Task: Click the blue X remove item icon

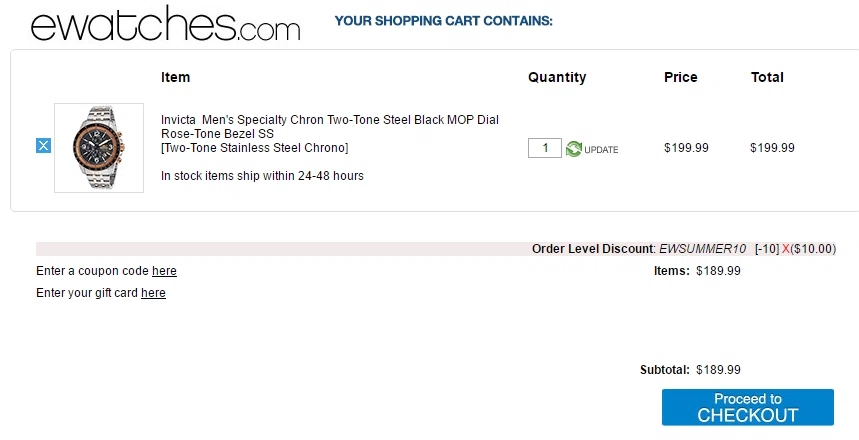Action: [43, 146]
